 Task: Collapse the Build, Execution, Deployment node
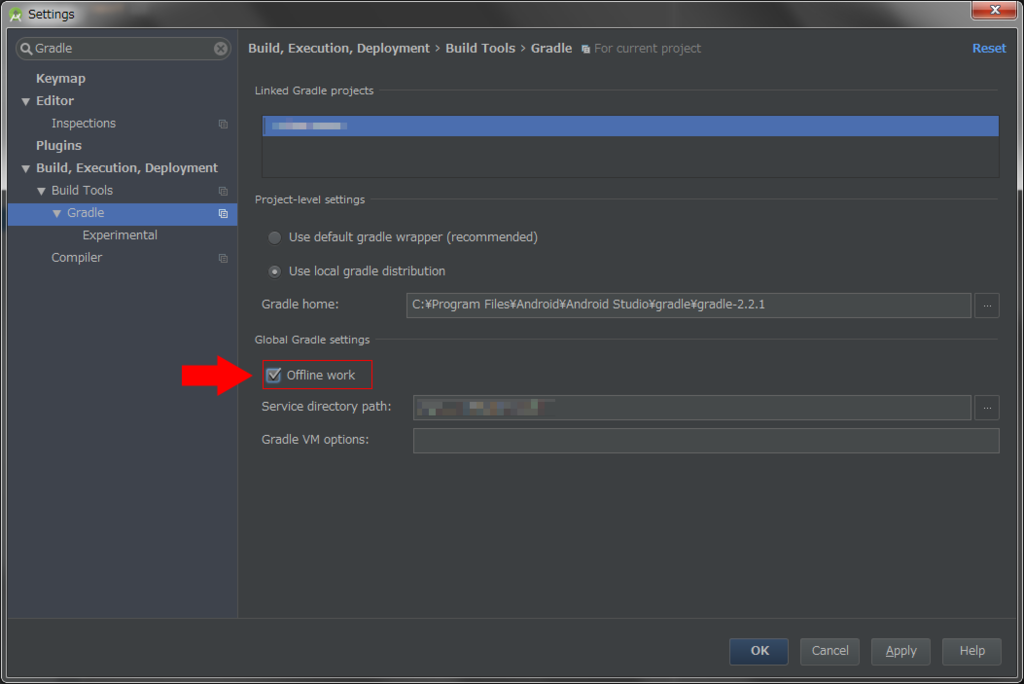(25, 167)
